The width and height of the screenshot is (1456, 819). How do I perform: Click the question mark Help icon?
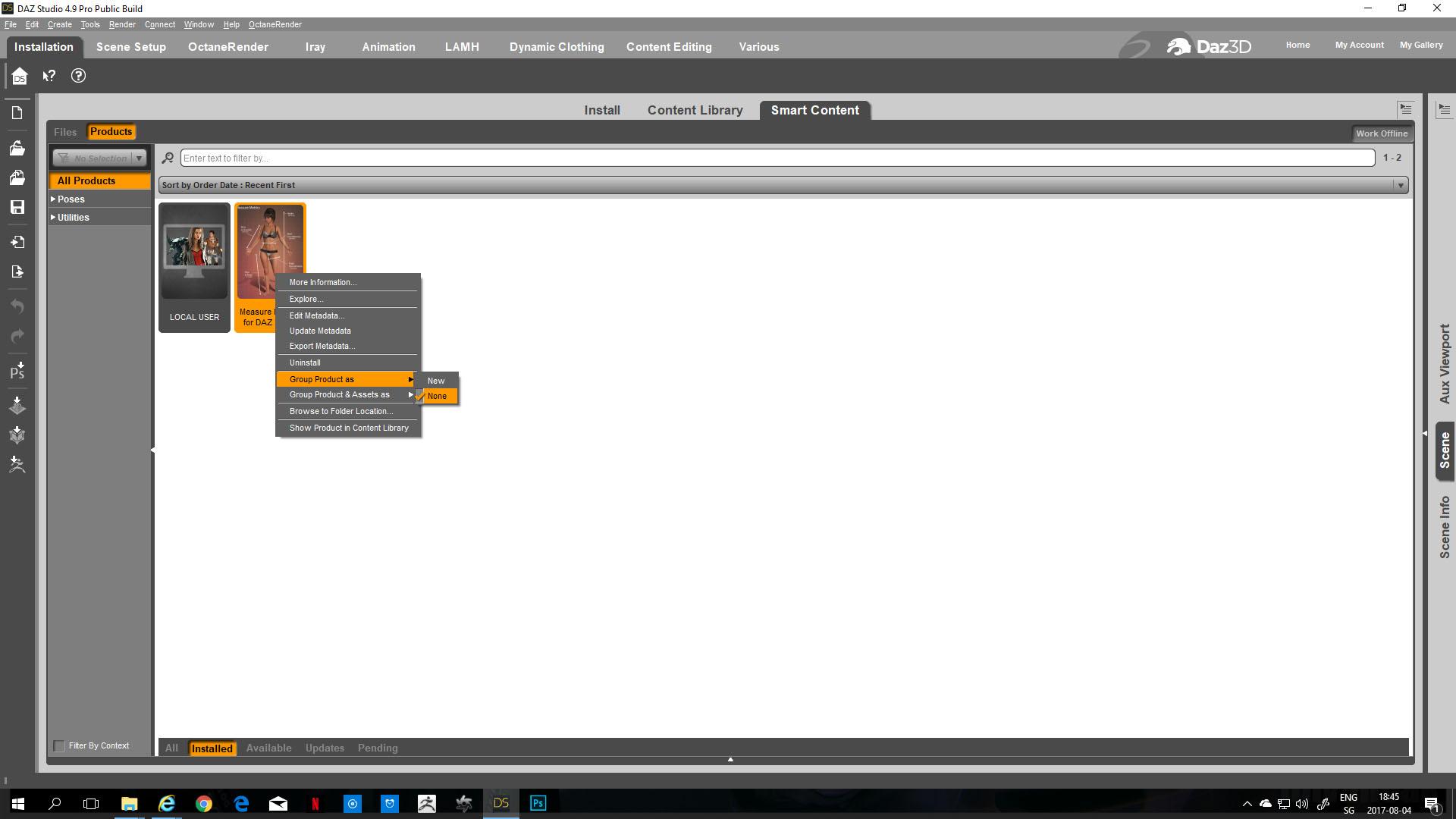click(x=78, y=76)
